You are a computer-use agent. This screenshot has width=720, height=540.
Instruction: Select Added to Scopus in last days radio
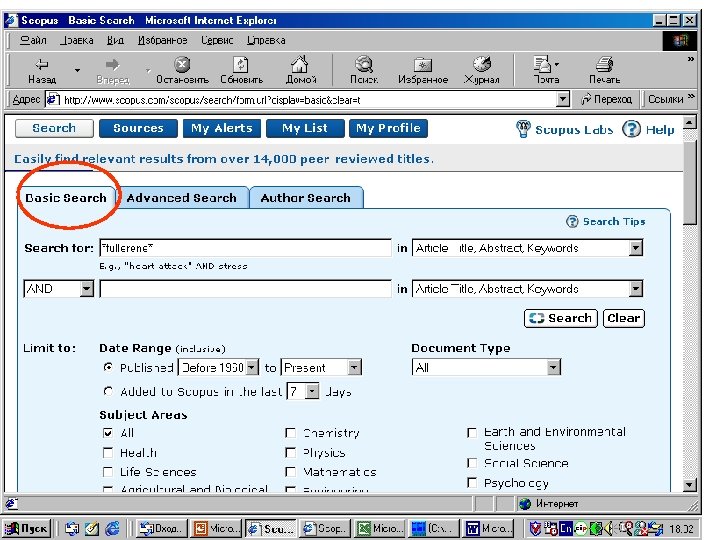[x=108, y=391]
